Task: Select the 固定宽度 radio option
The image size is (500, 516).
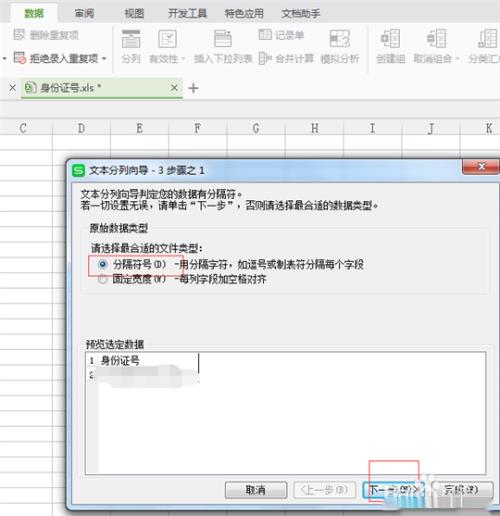Action: coord(103,279)
